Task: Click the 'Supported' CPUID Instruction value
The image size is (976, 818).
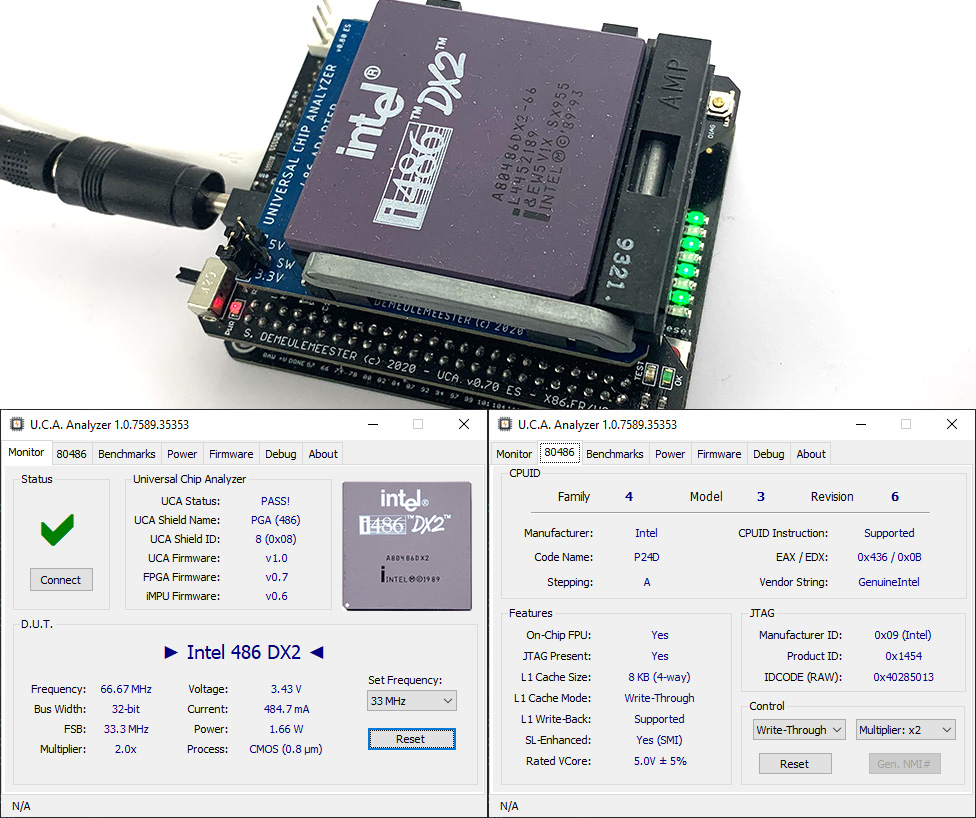Action: [x=889, y=533]
